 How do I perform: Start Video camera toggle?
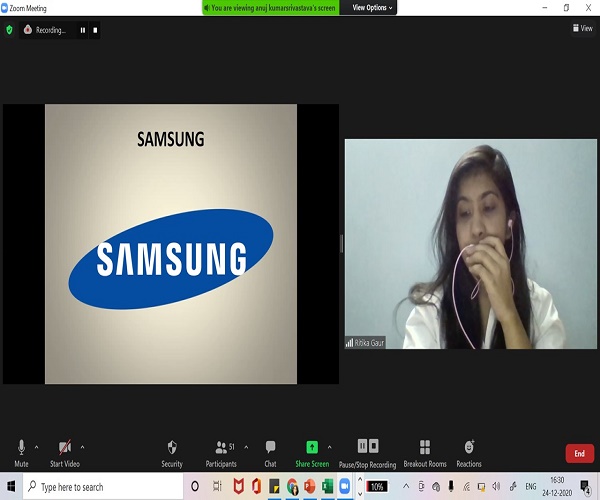pos(65,453)
